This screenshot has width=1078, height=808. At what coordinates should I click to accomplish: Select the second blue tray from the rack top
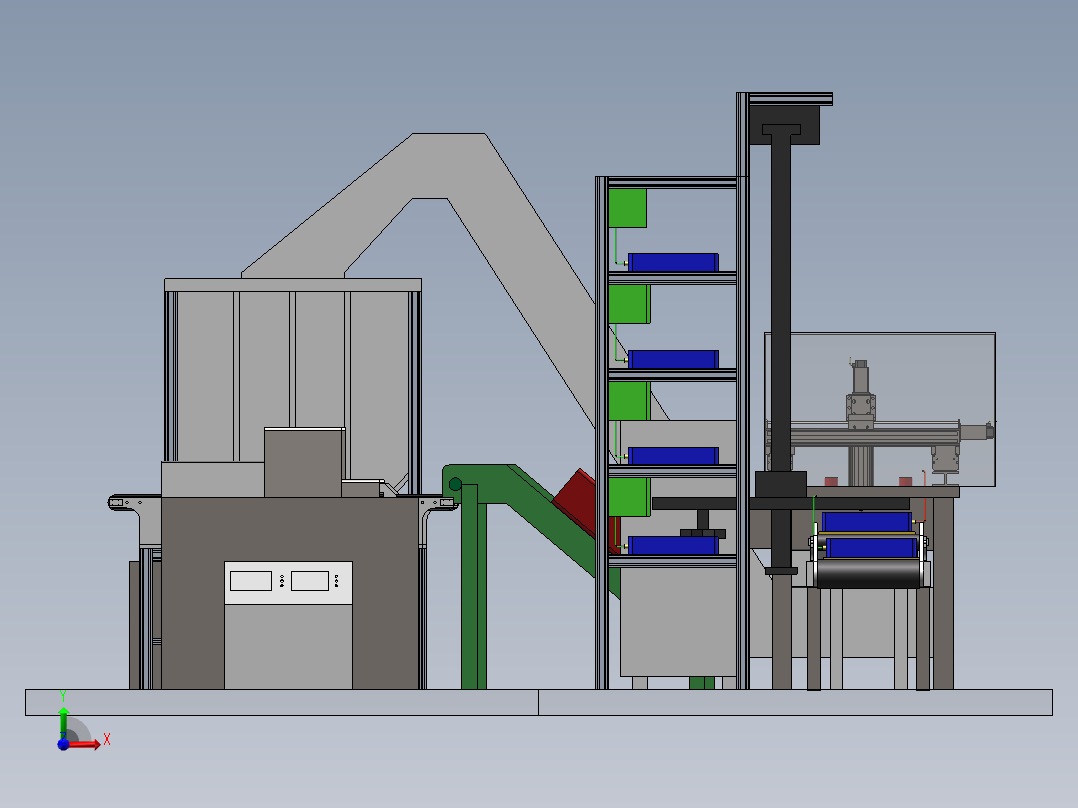pos(673,359)
